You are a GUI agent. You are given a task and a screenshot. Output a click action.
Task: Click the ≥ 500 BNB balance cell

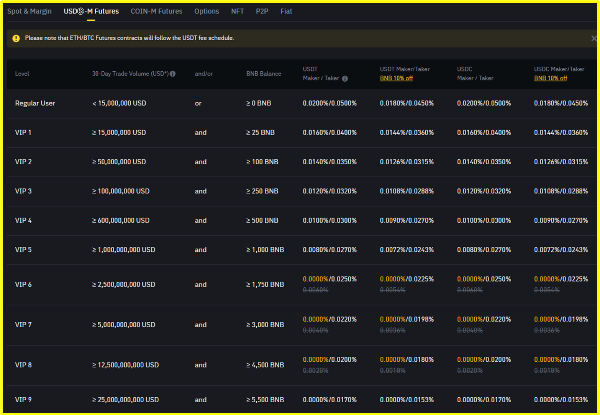pyautogui.click(x=262, y=221)
